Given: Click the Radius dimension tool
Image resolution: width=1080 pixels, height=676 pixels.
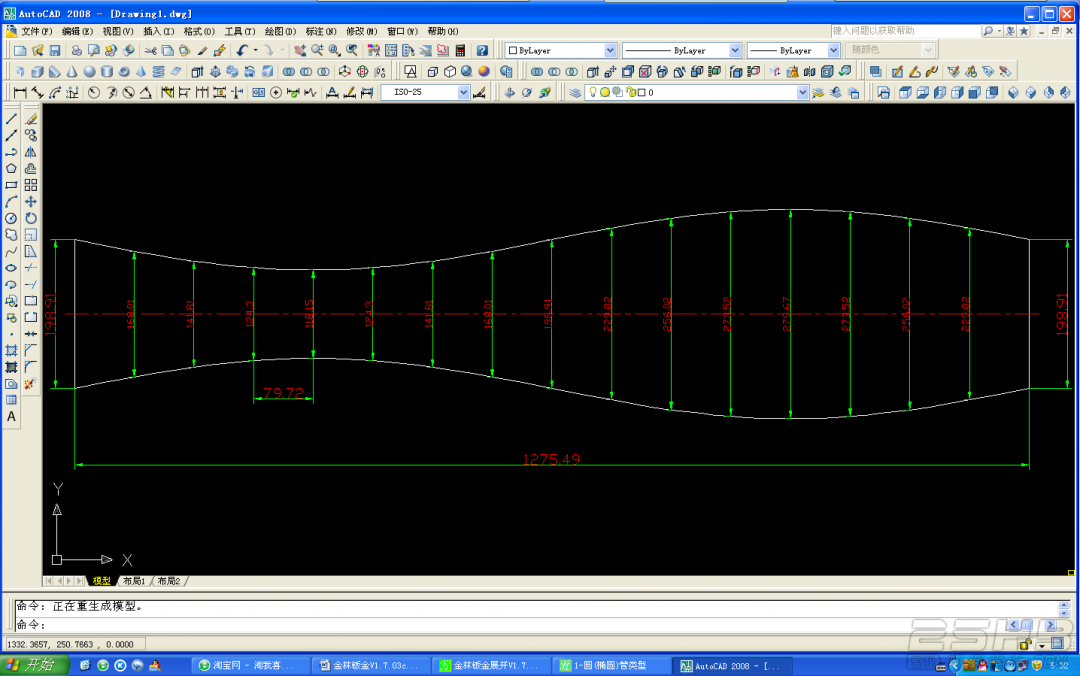Looking at the screenshot, I should 94,92.
